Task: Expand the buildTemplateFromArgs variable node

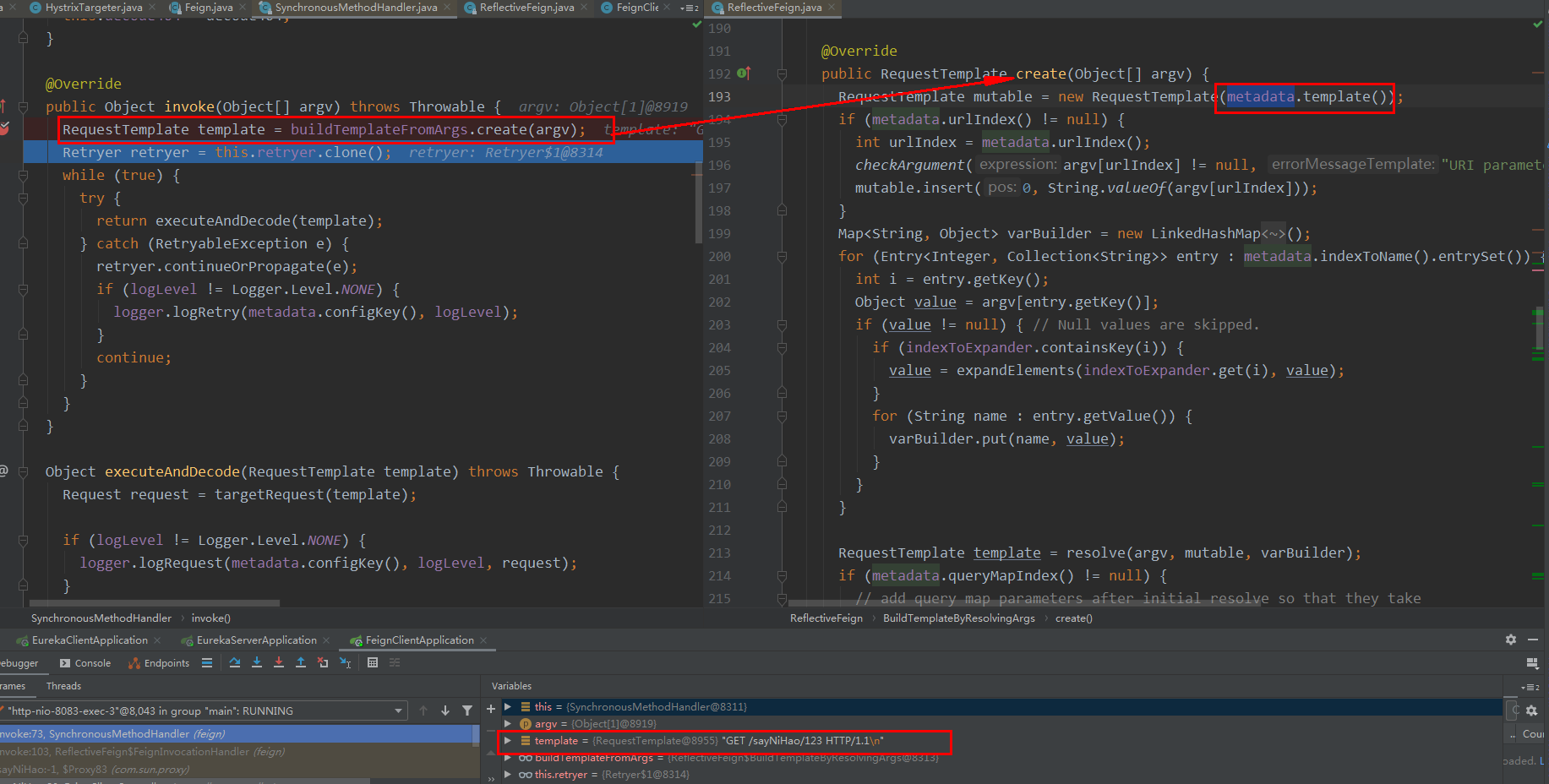Action: (x=508, y=757)
